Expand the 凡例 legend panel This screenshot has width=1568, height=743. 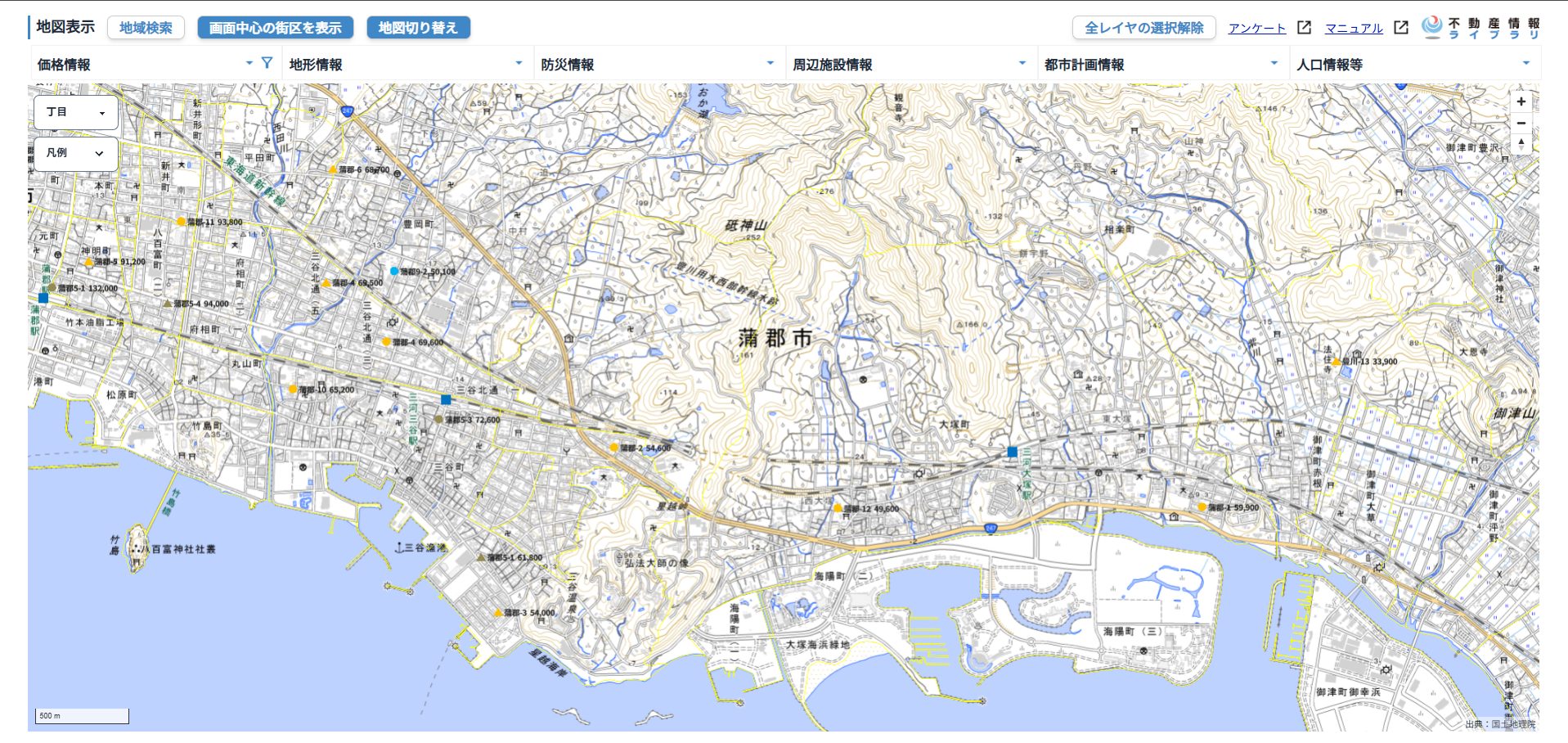coord(76,153)
